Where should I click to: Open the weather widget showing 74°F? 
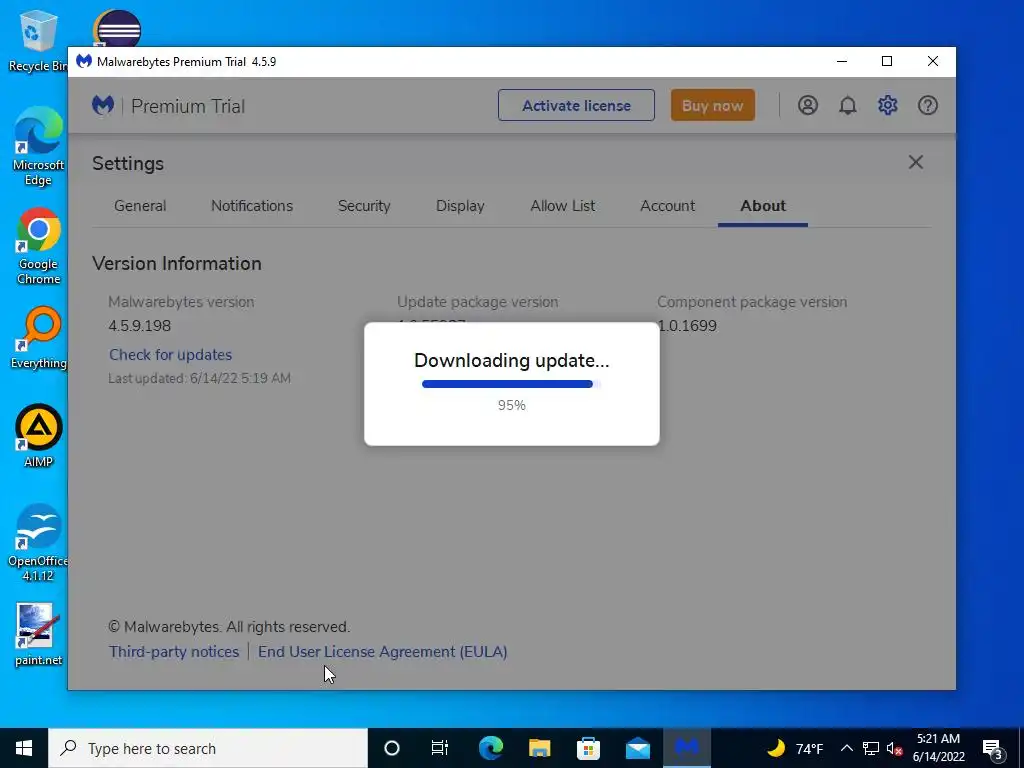pos(794,748)
